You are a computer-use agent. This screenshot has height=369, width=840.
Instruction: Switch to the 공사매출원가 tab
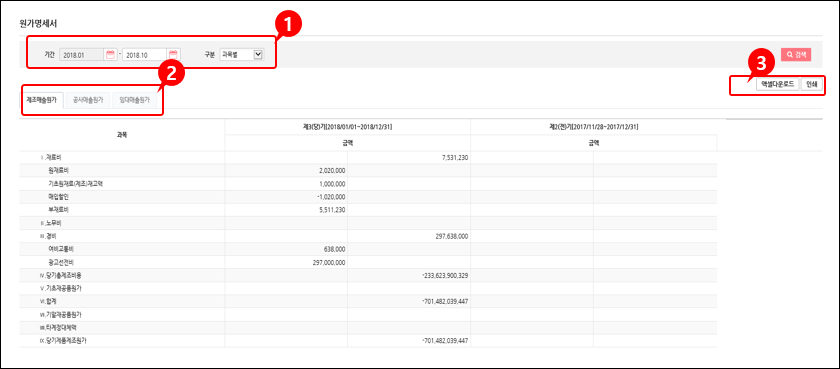pos(88,100)
